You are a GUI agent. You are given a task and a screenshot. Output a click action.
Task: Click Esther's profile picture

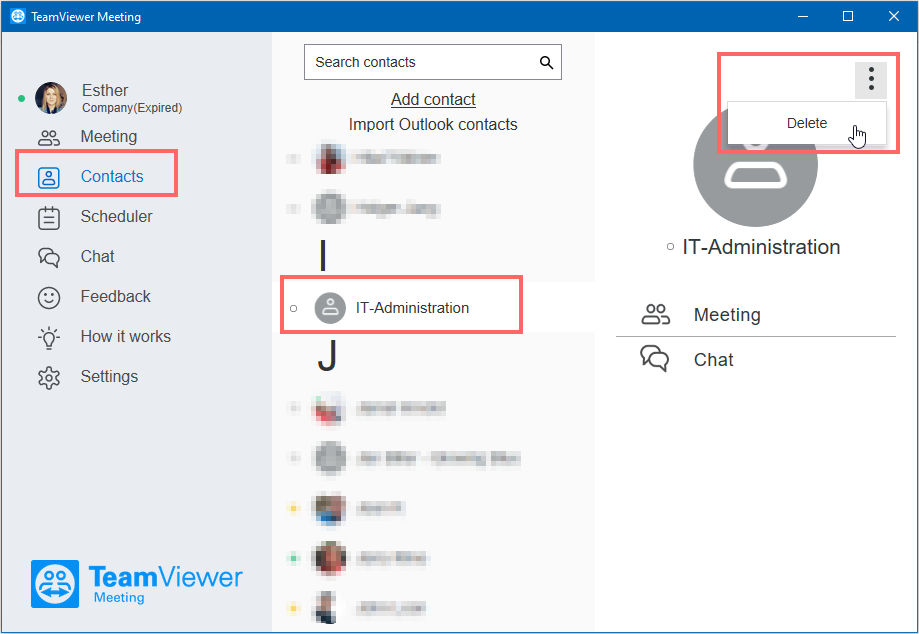point(51,98)
